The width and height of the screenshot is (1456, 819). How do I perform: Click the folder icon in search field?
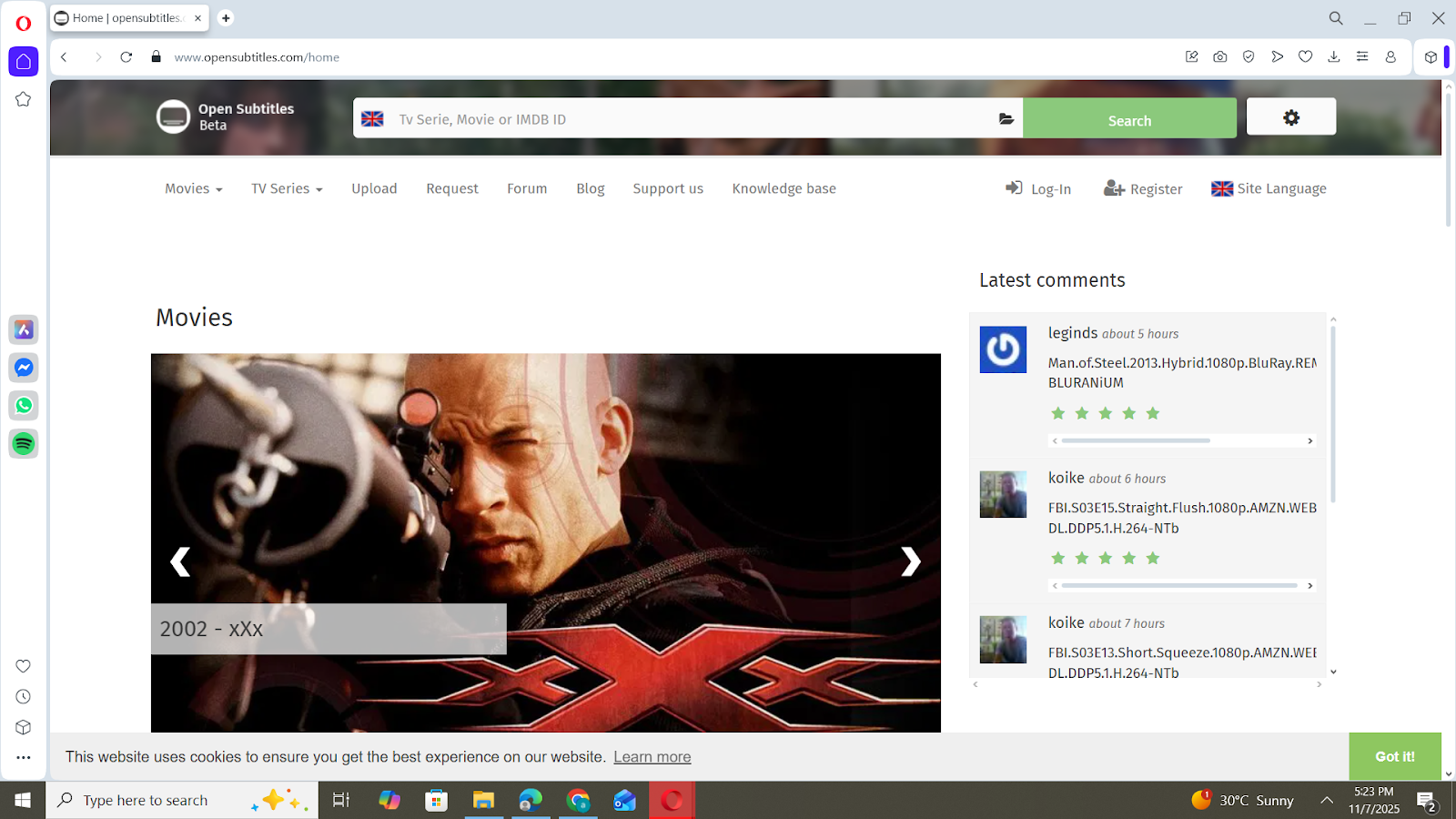[x=1006, y=119]
